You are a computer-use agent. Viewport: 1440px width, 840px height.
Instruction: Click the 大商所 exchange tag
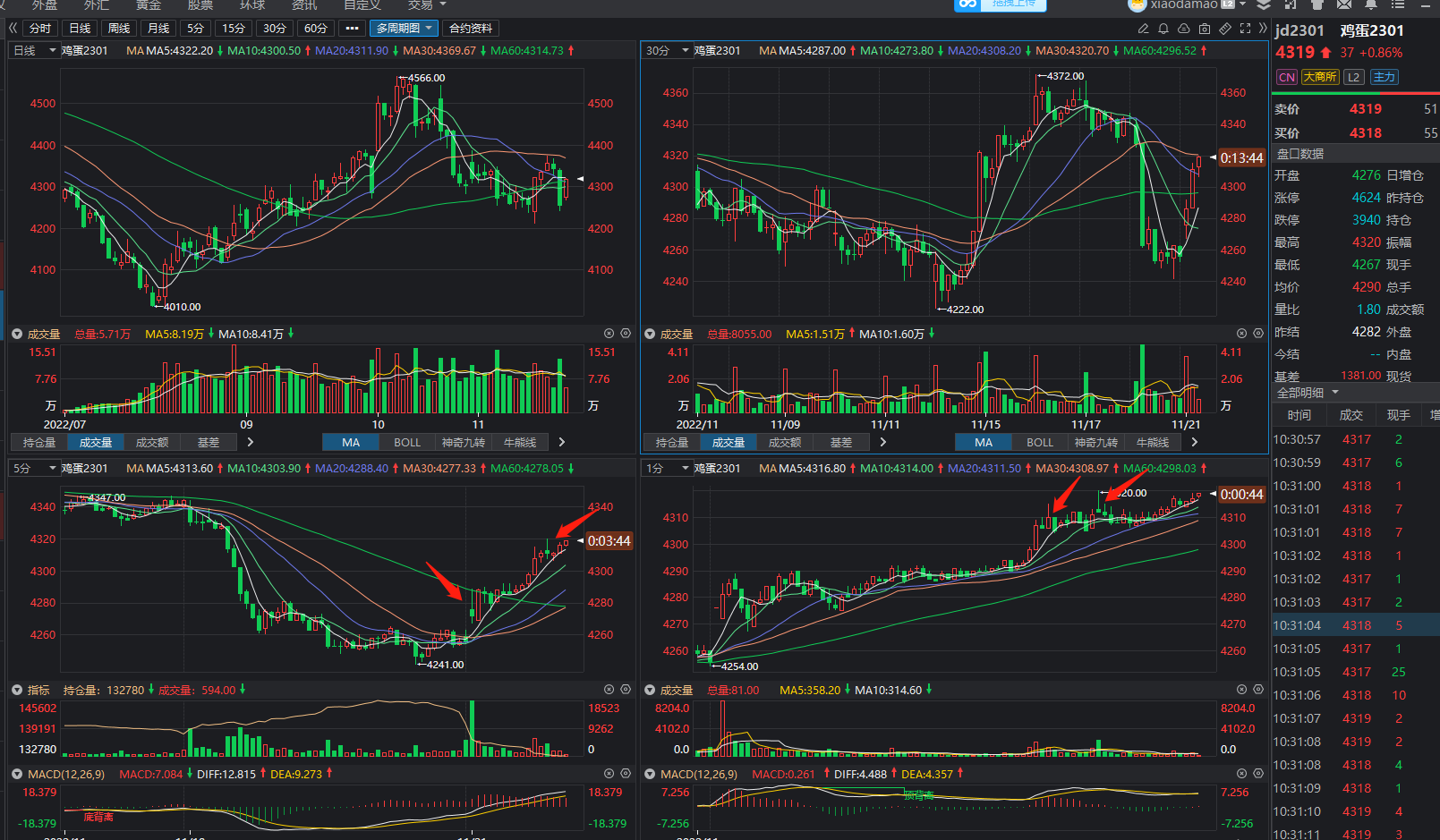(x=1320, y=77)
